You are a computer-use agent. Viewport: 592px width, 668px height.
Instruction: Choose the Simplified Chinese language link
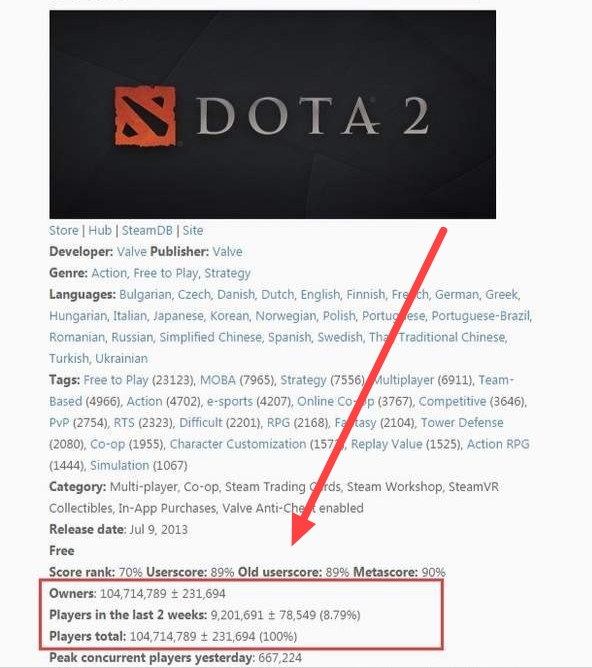tap(210, 337)
